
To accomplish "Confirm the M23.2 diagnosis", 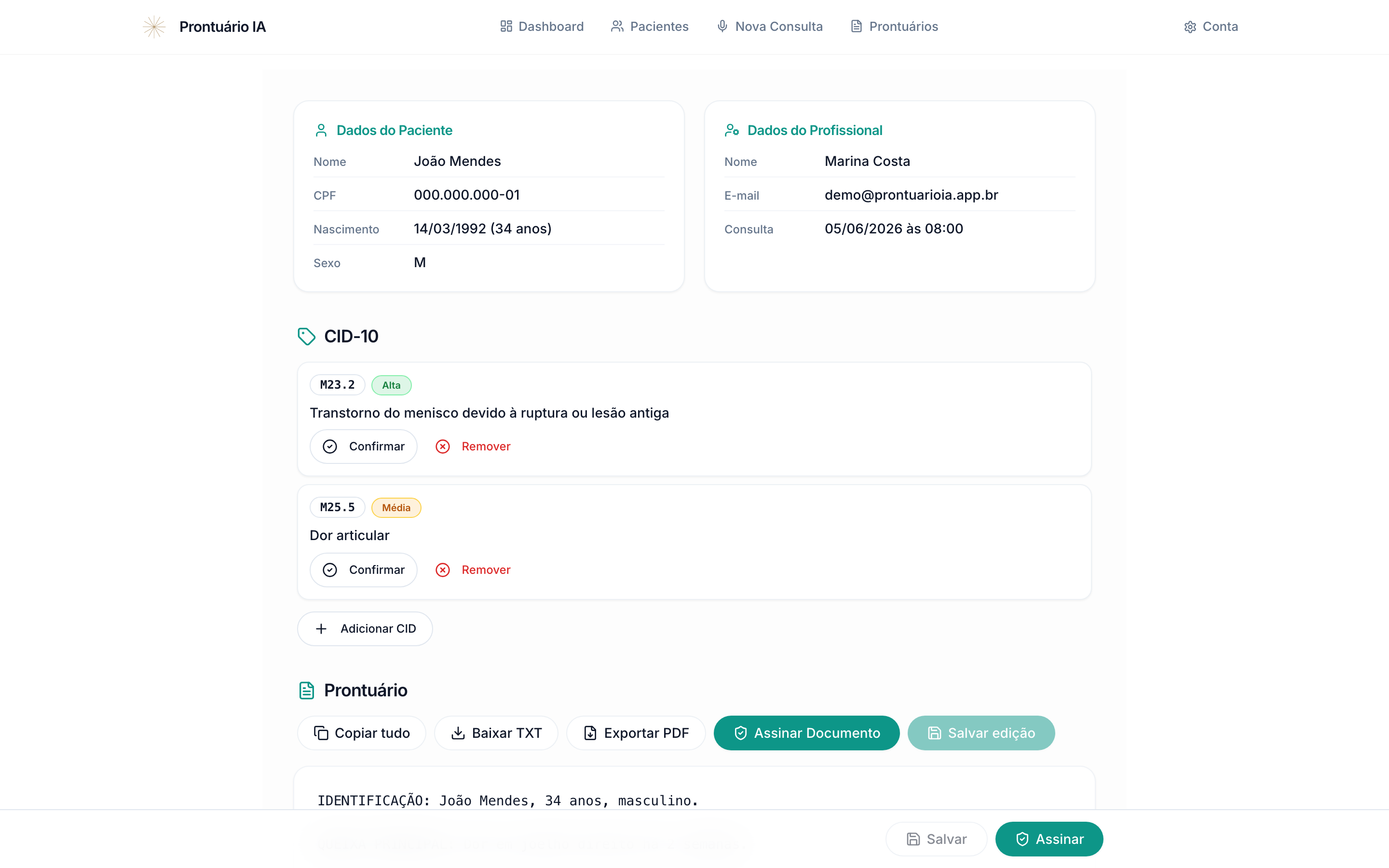I will click(x=363, y=447).
